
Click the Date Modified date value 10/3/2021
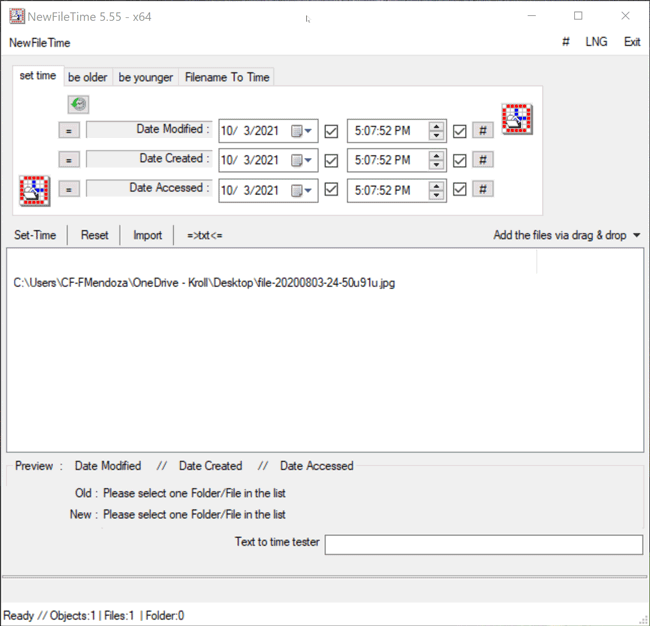[x=250, y=131]
